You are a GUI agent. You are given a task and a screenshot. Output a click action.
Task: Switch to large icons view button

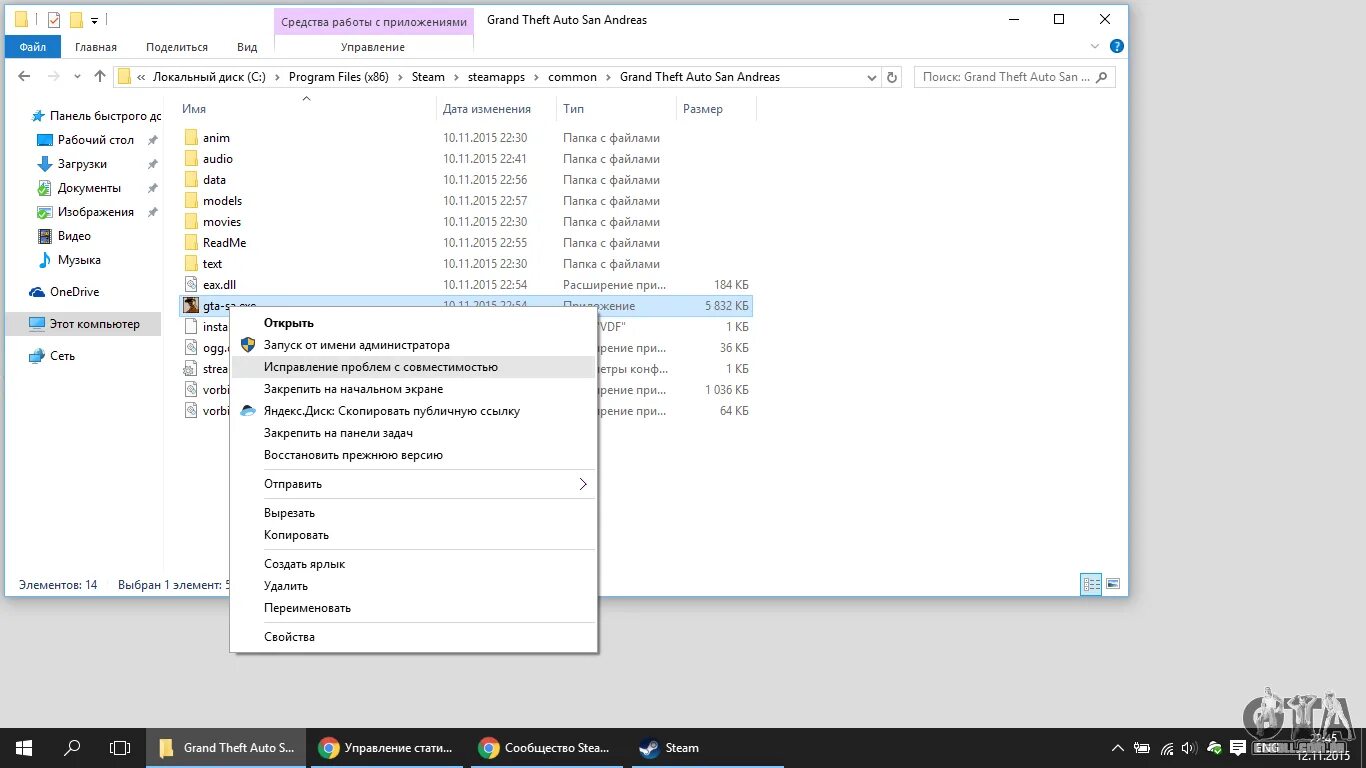tap(1112, 584)
